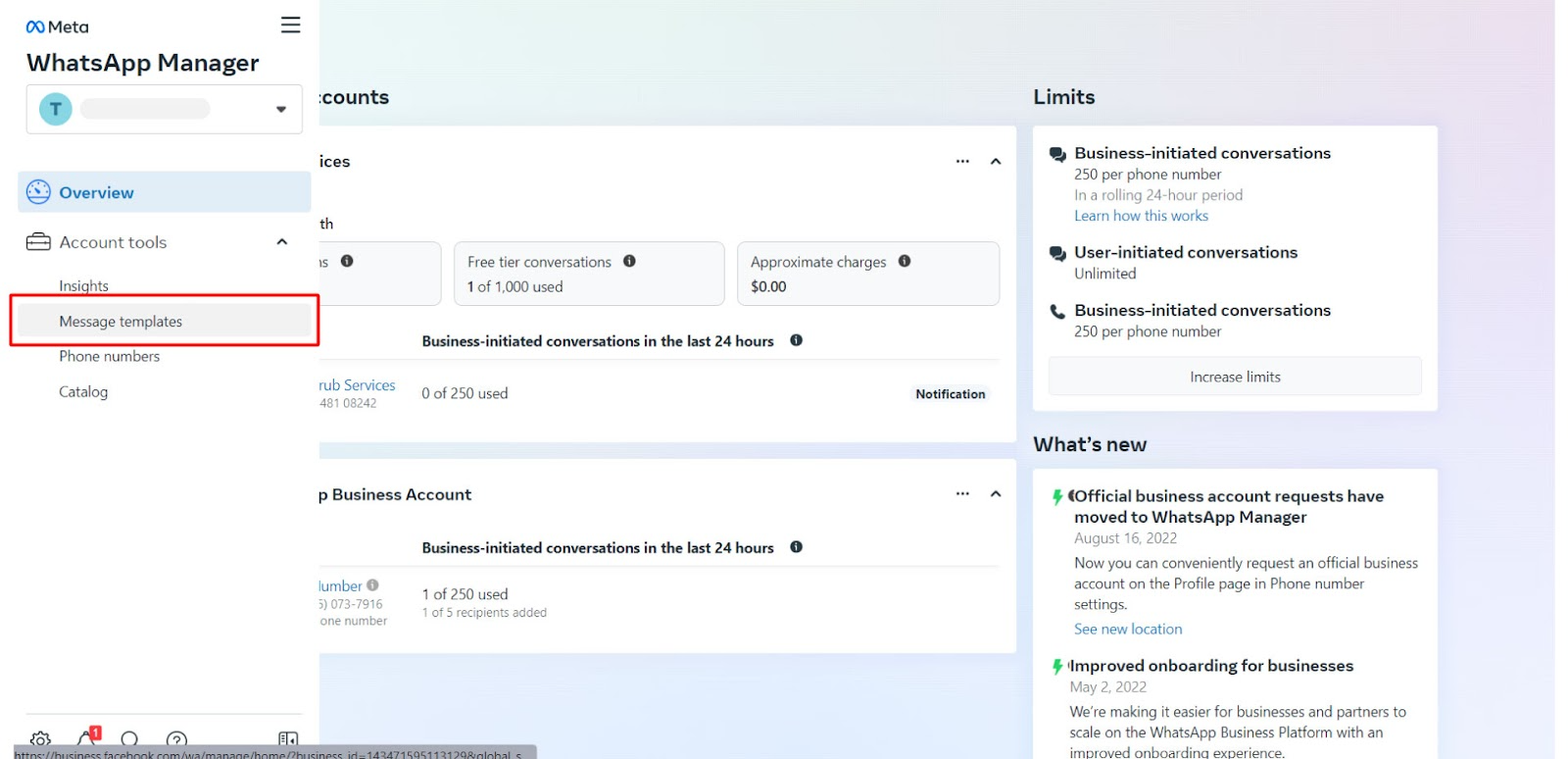The height and width of the screenshot is (759, 1568).
Task: Show info for Free tier conversations
Action: click(629, 261)
